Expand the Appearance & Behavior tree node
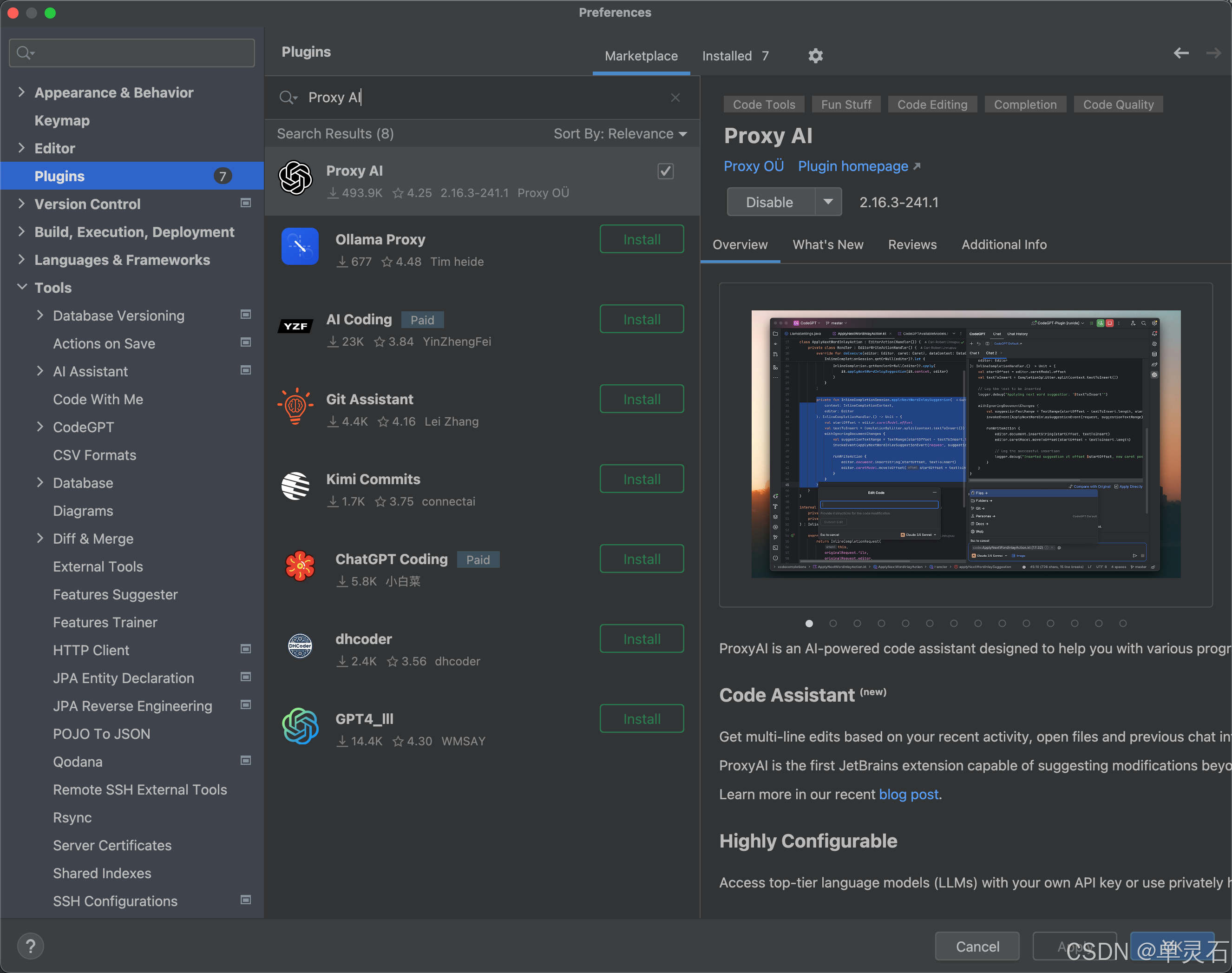Screen dimensions: 1232x973 [x=22, y=92]
